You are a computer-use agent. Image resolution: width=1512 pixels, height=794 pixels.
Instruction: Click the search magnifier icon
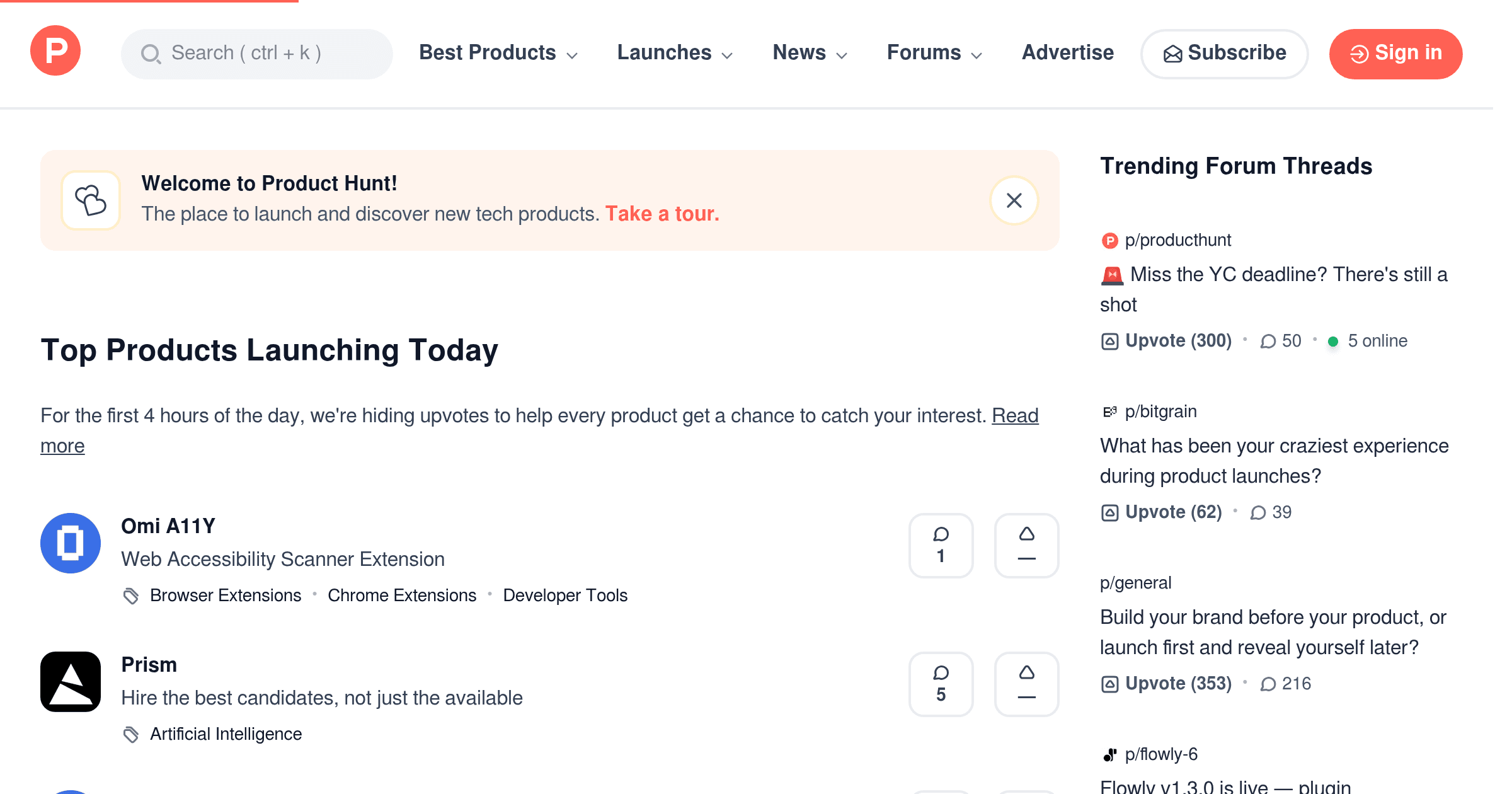click(x=151, y=54)
